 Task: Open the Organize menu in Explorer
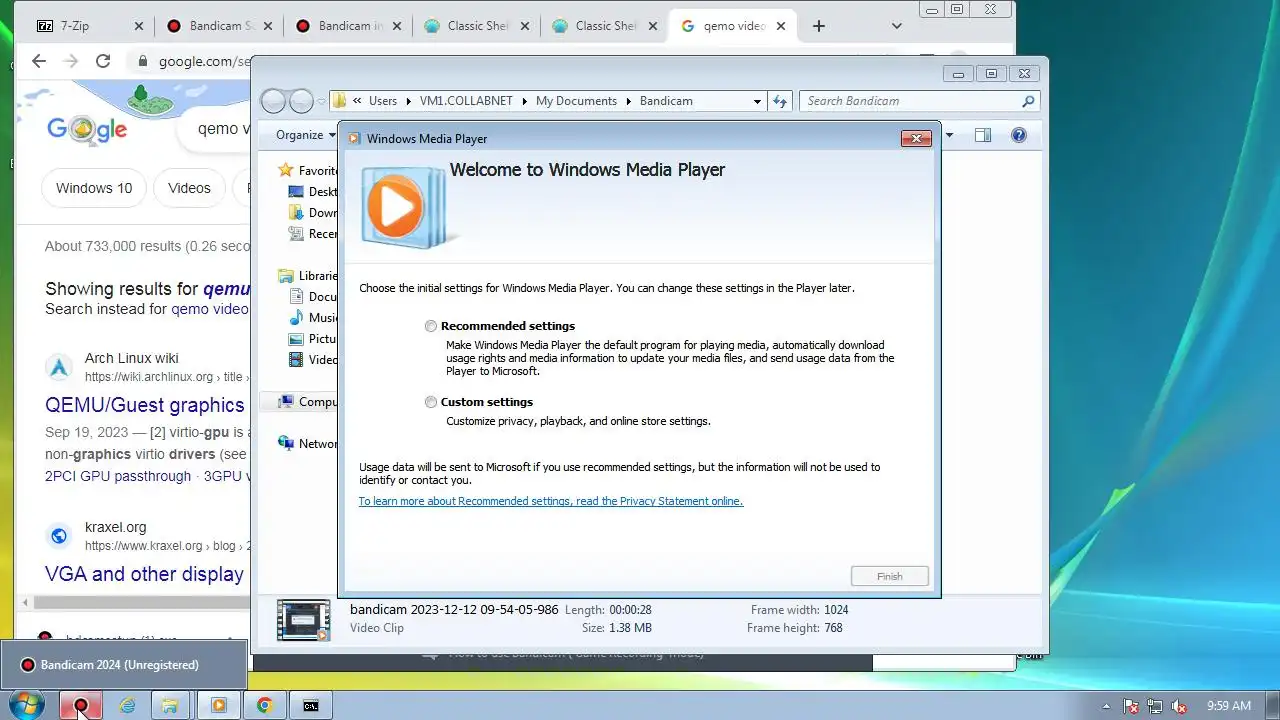(306, 135)
